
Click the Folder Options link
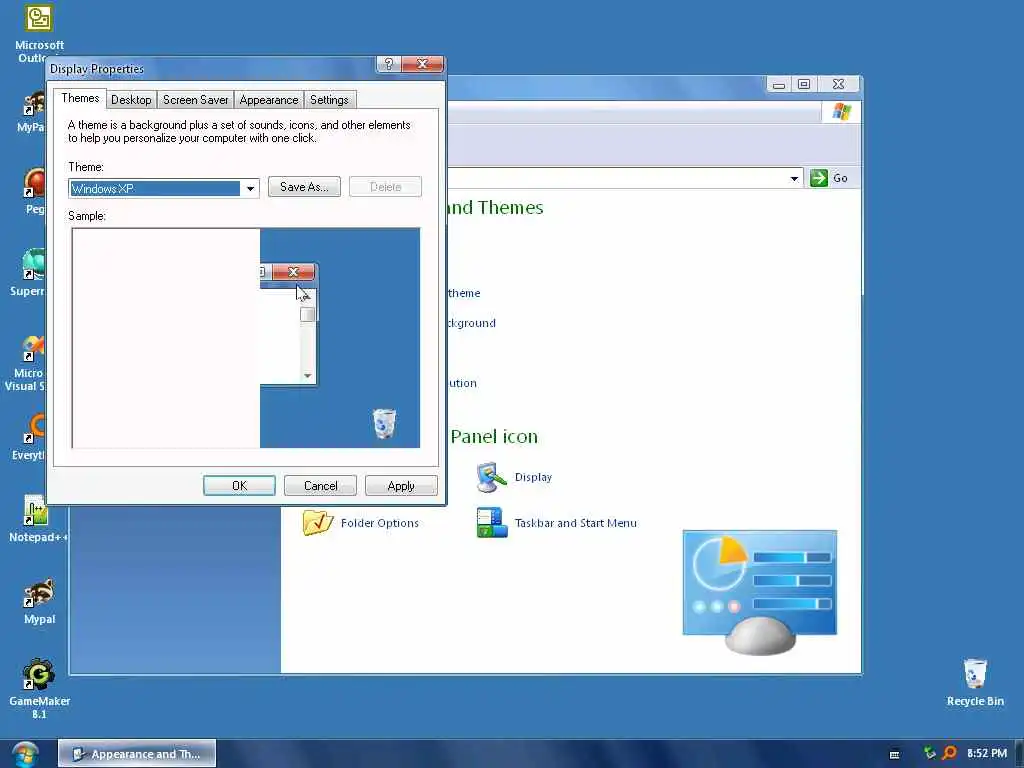(379, 523)
